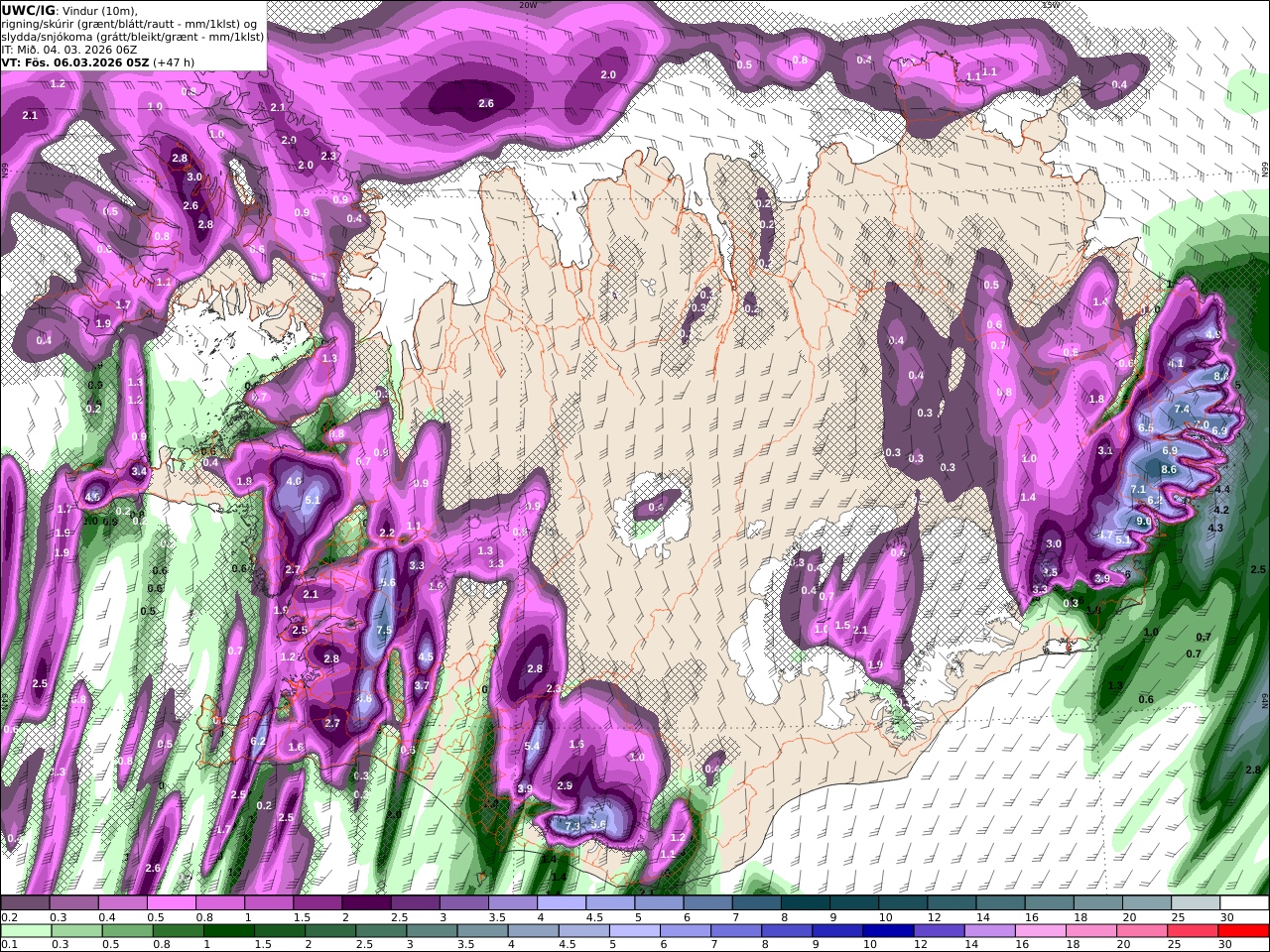
Task: Click the 9.0 snowfall value in the east
Action: pos(1143,522)
